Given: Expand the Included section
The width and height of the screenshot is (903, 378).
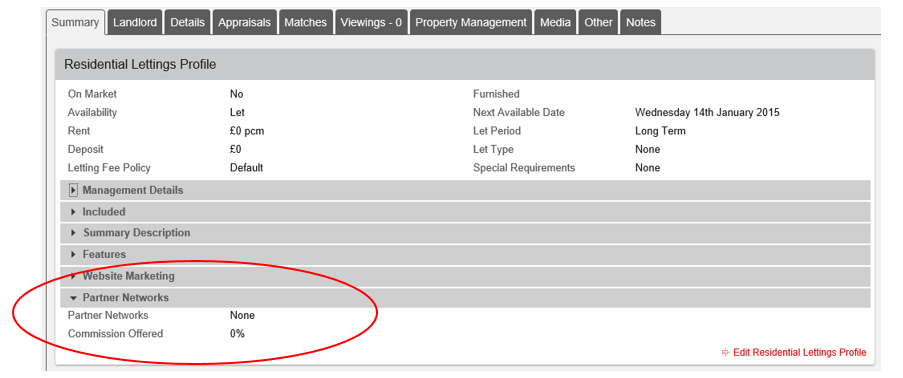Looking at the screenshot, I should pos(465,212).
